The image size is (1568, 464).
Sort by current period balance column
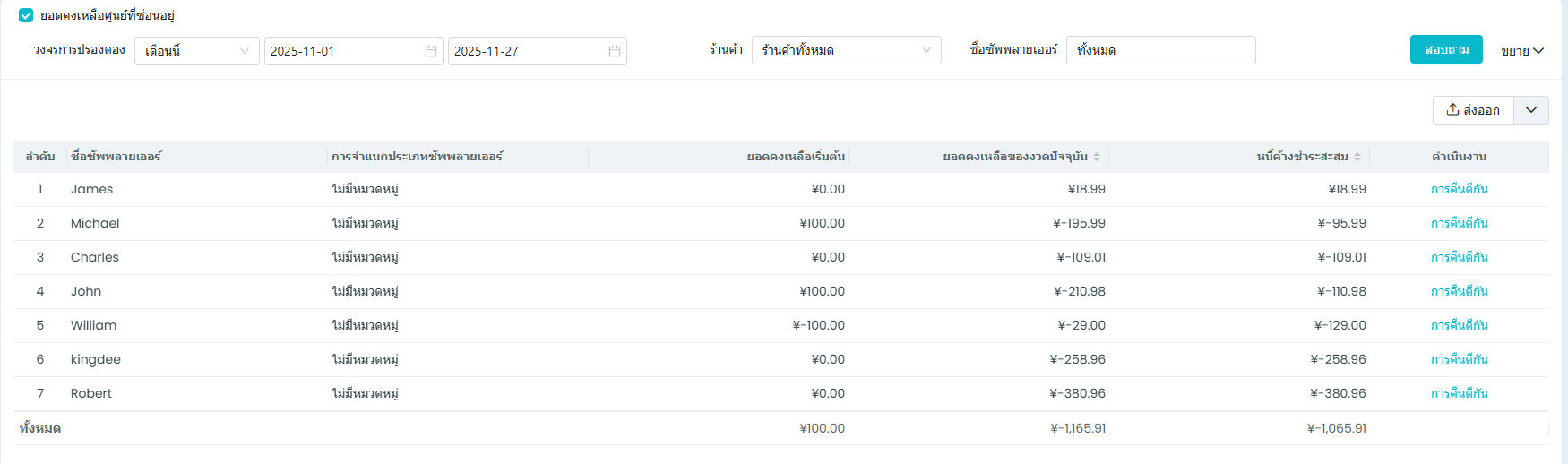pos(1097,157)
